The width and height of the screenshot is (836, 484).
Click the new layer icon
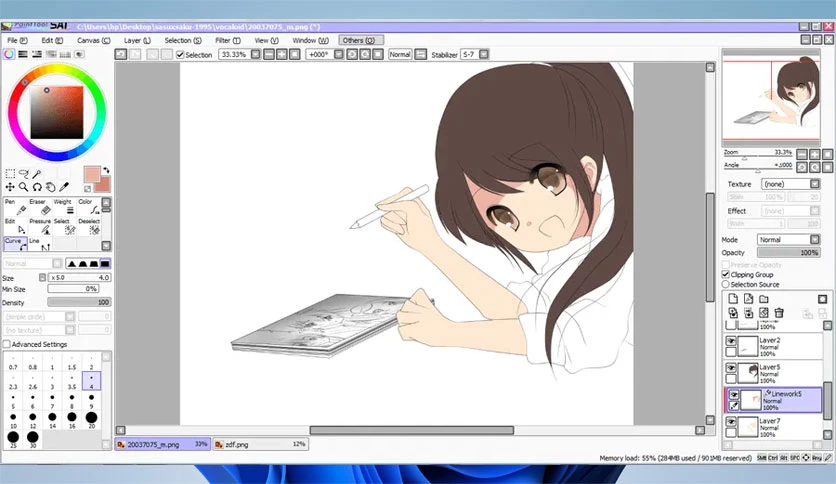pyautogui.click(x=733, y=299)
